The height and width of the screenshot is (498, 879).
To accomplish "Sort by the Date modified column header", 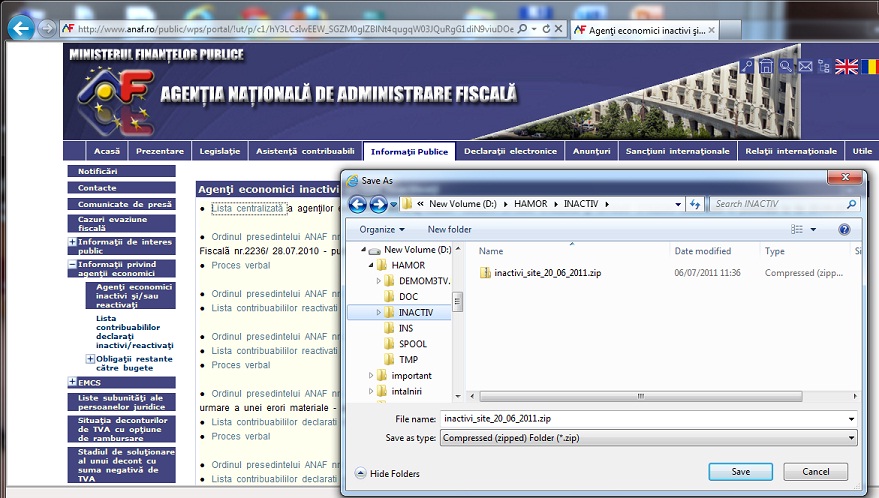I will (x=702, y=251).
